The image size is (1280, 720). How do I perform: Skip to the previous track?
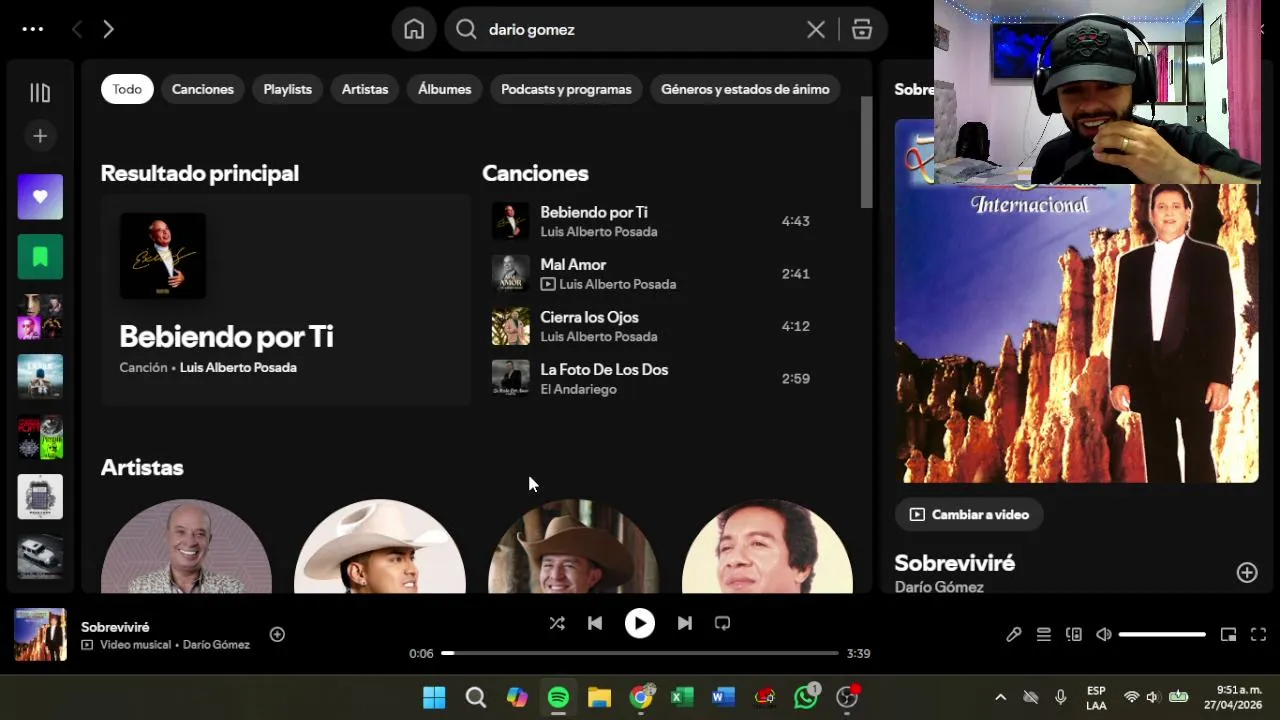coord(595,623)
